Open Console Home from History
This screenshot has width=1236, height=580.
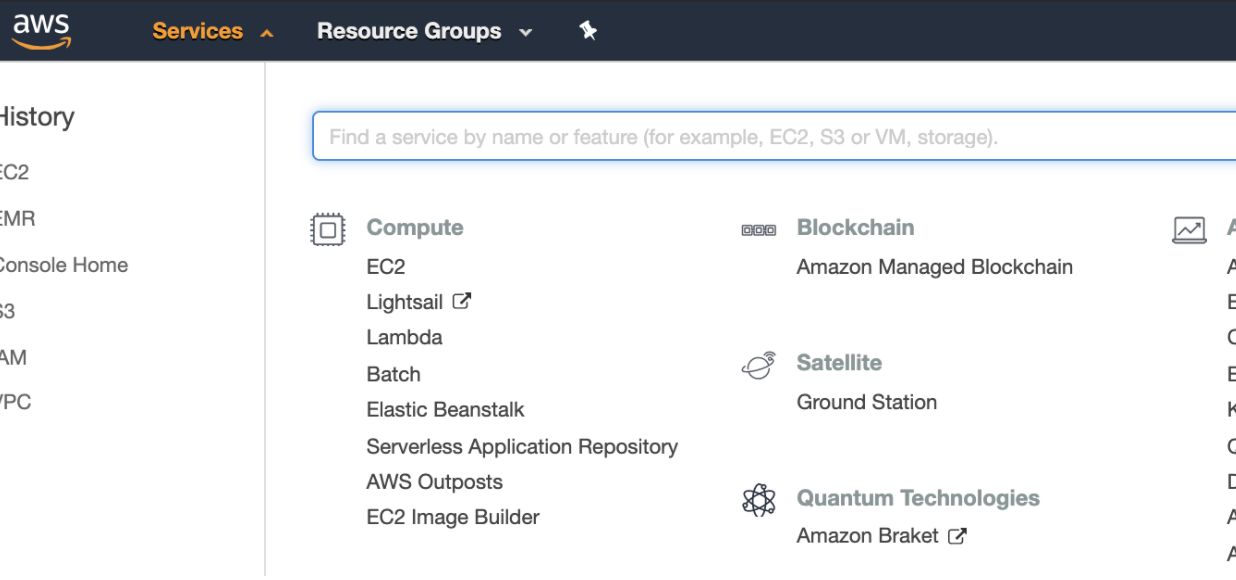point(62,265)
